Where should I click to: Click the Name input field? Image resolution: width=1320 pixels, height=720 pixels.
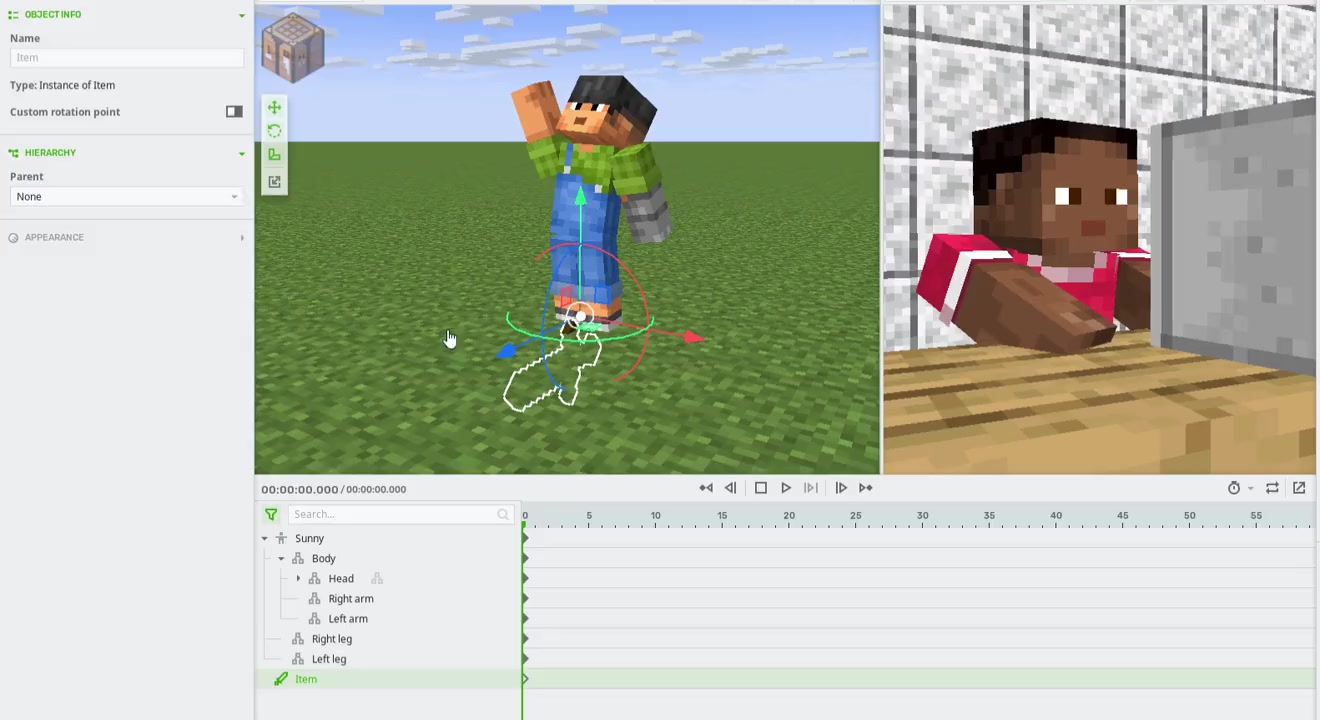tap(126, 58)
